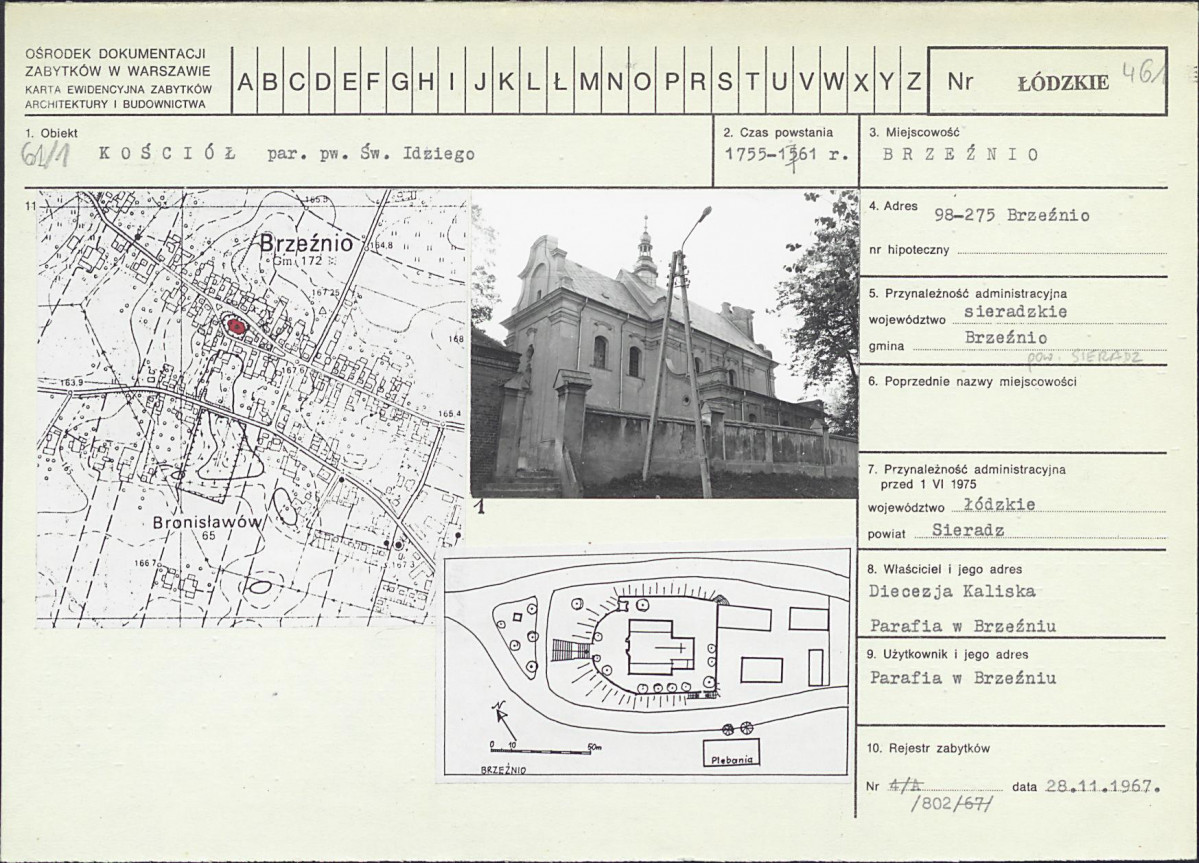Click the '8. Właściciel i jego adres' label

click(x=945, y=569)
